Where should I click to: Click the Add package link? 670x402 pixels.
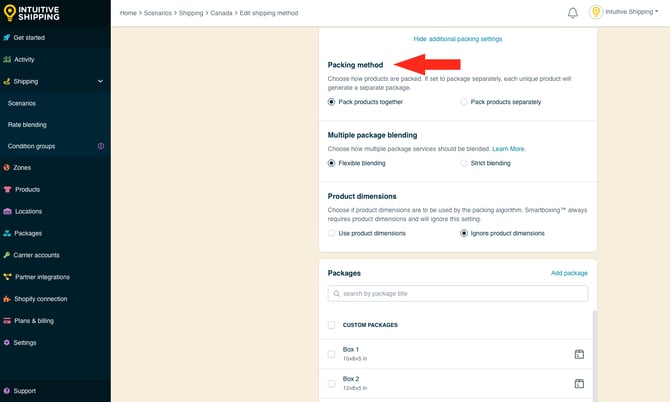[x=569, y=273]
